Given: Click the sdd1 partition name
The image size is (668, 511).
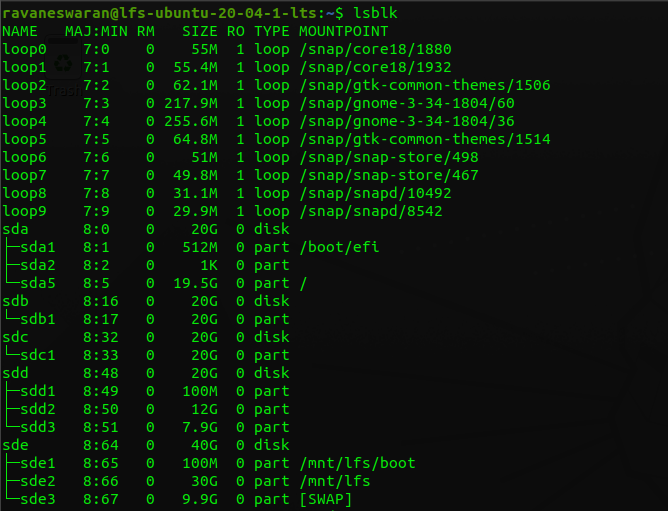Looking at the screenshot, I should point(38,391).
